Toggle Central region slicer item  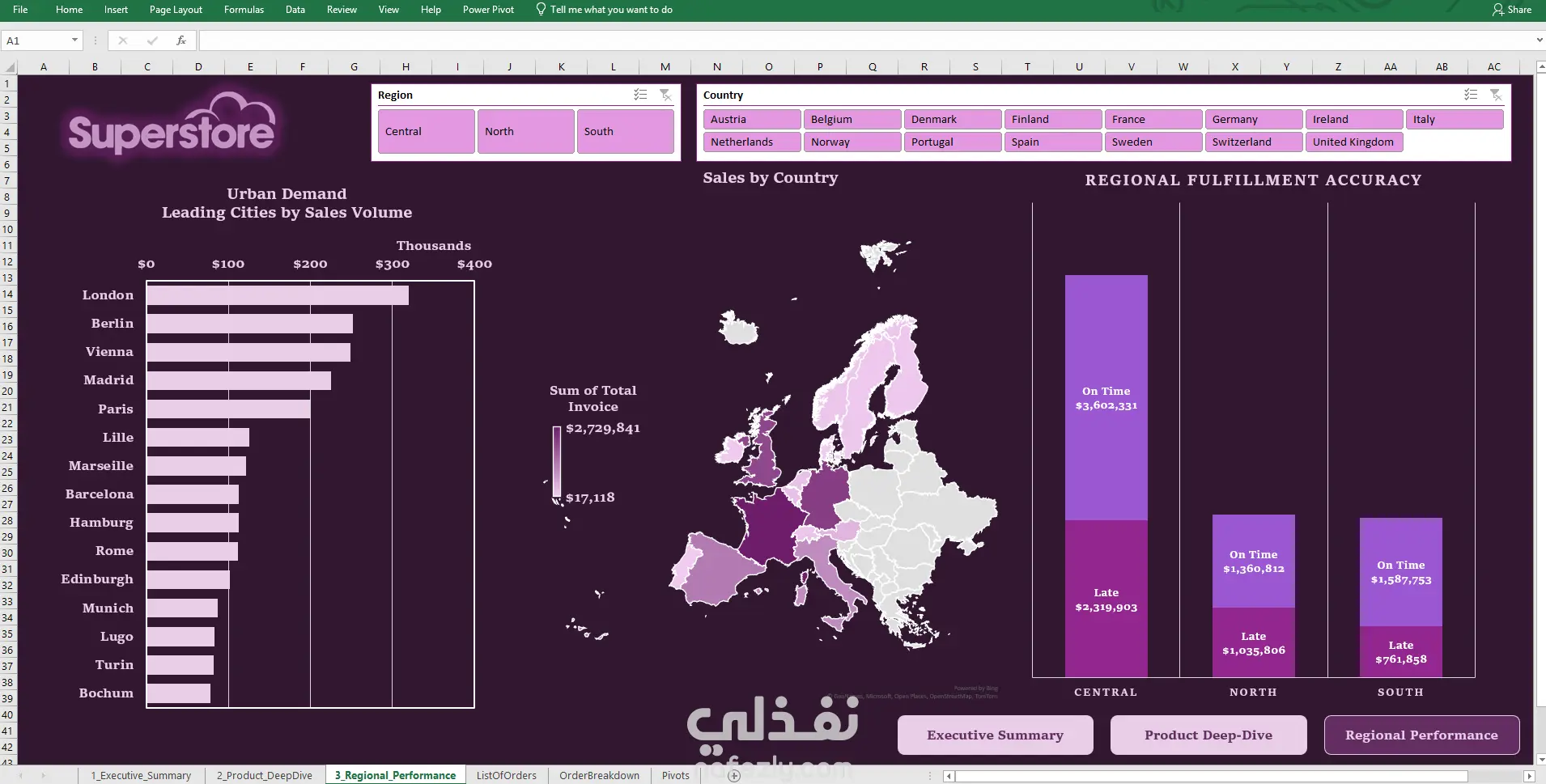coord(427,131)
